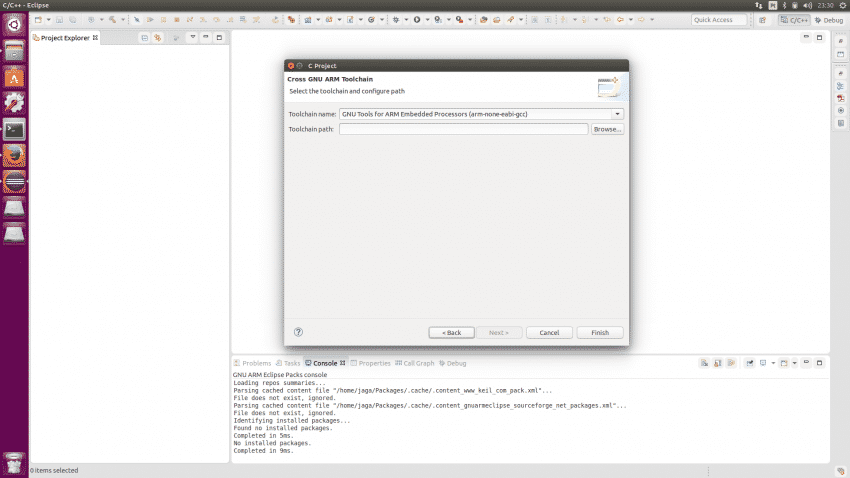Toggle Link with Editor in Project Explorer

tap(158, 38)
